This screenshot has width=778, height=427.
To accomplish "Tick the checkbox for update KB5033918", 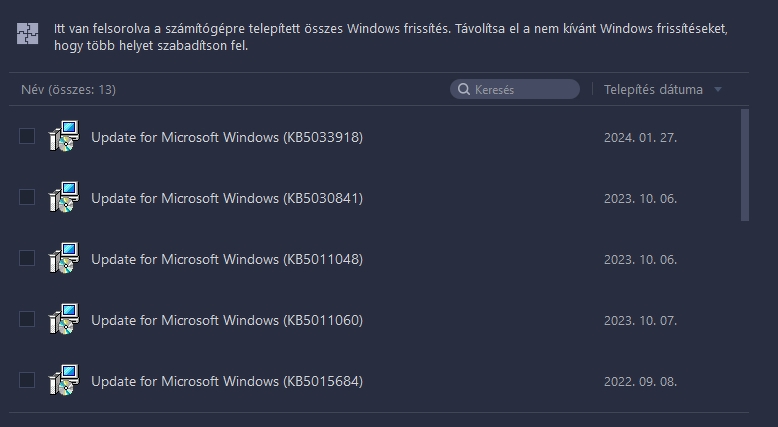I will 27,136.
